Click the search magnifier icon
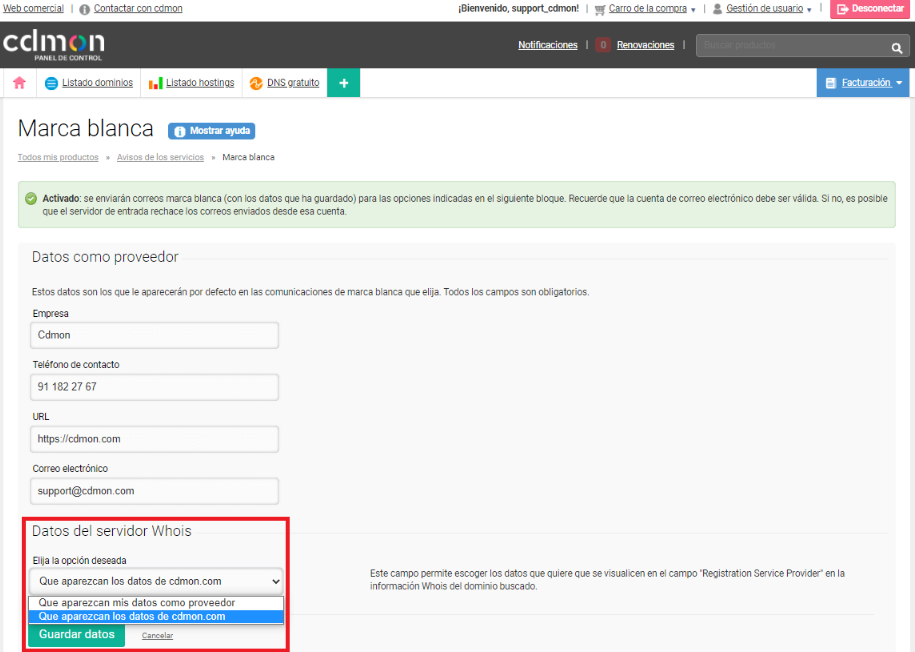 897,48
